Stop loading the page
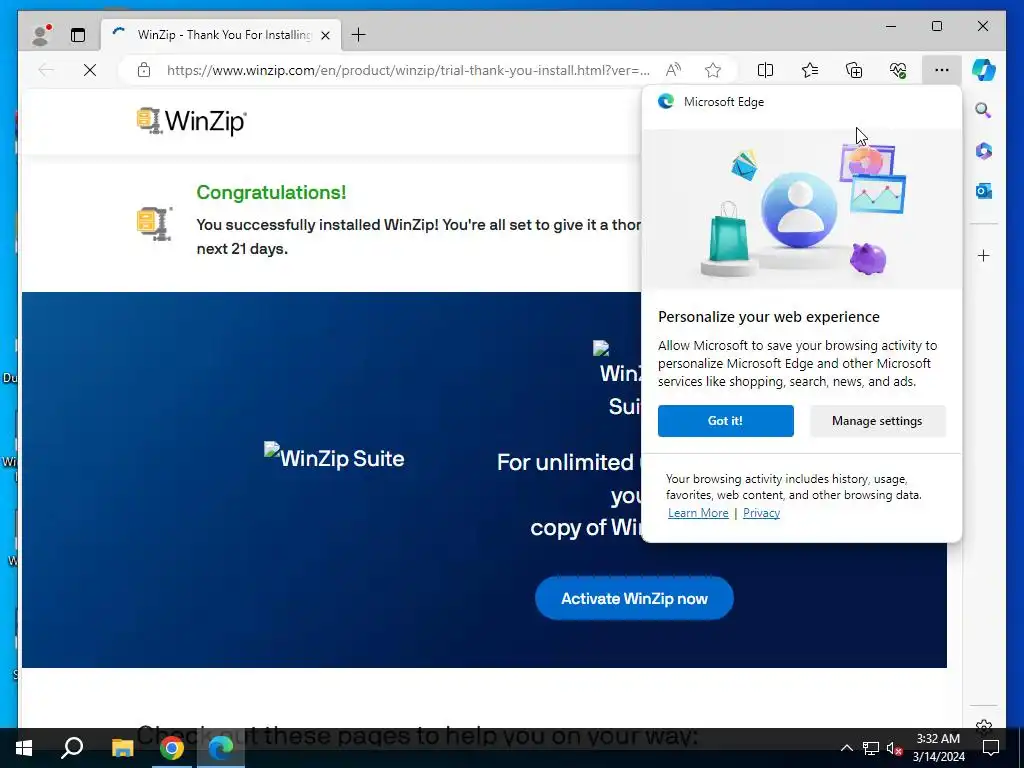1024x768 pixels. (x=90, y=70)
